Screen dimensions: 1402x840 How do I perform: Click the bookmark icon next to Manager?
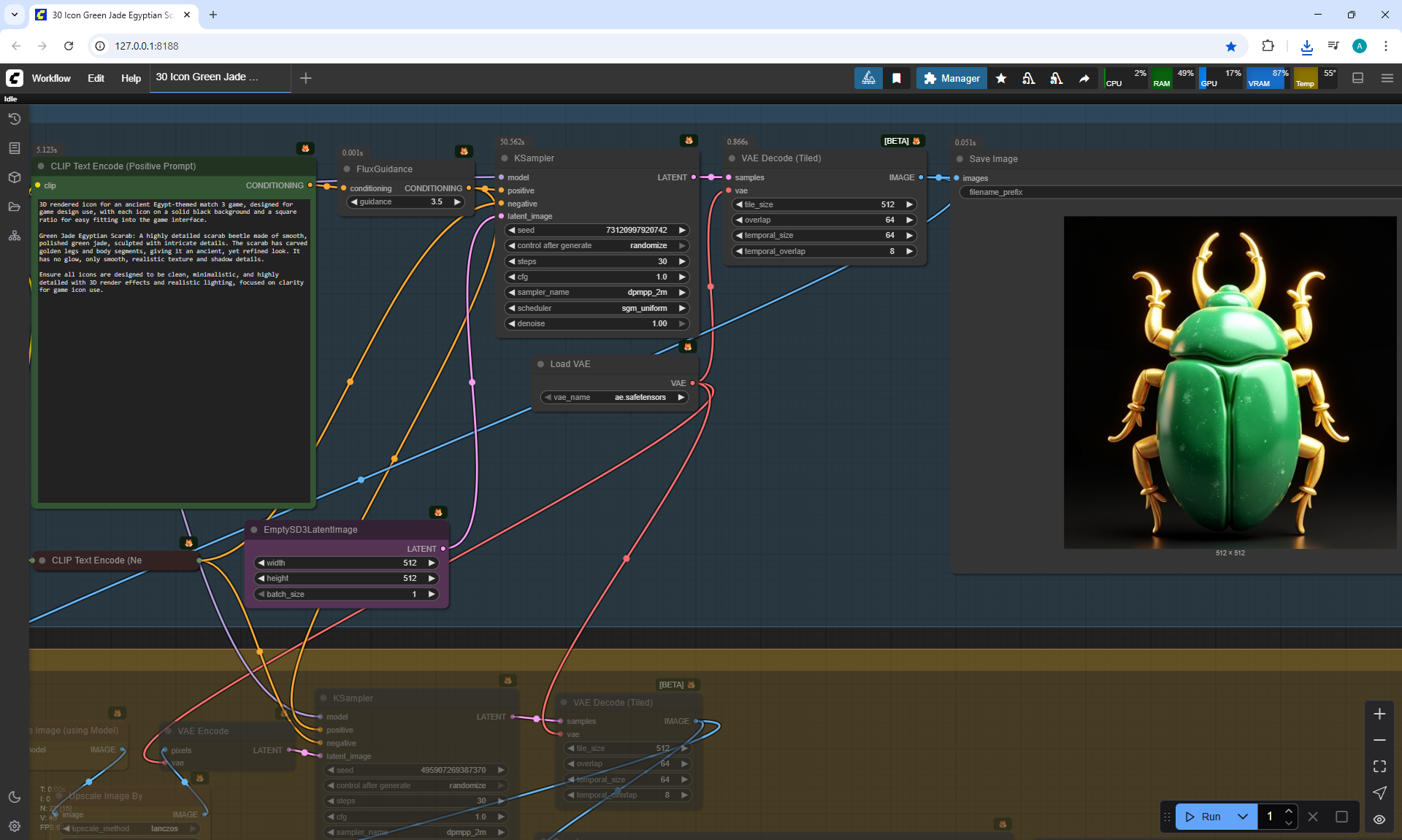point(897,78)
